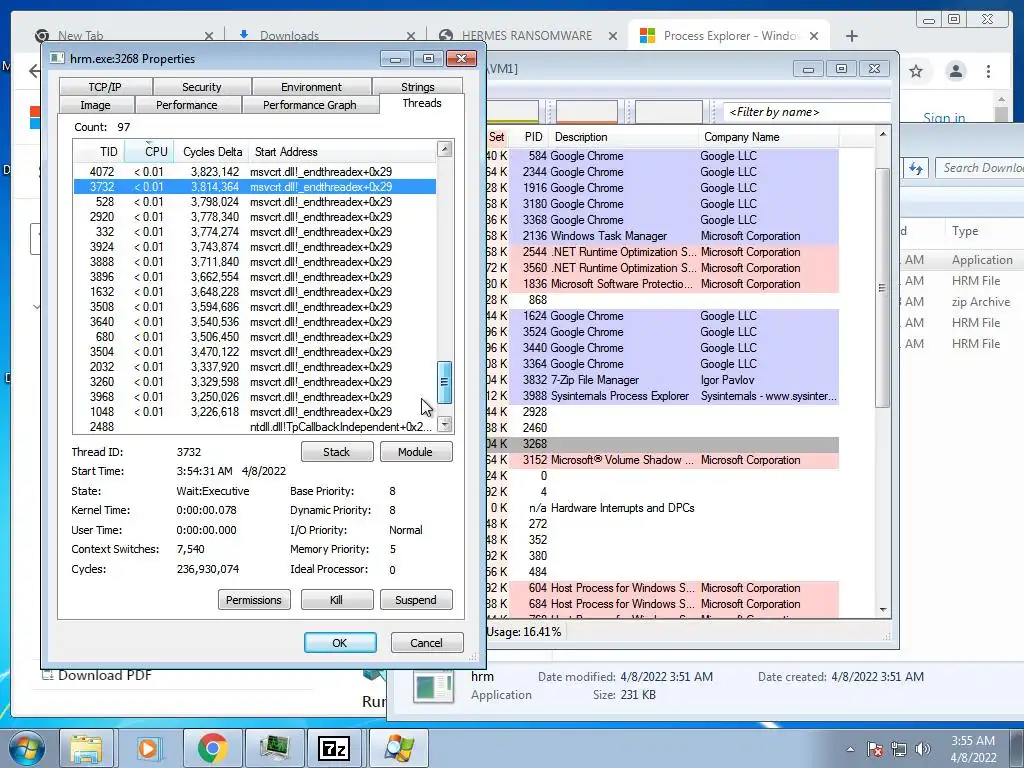
Task: Sort Process Explorer by Company Name column
Action: point(769,137)
